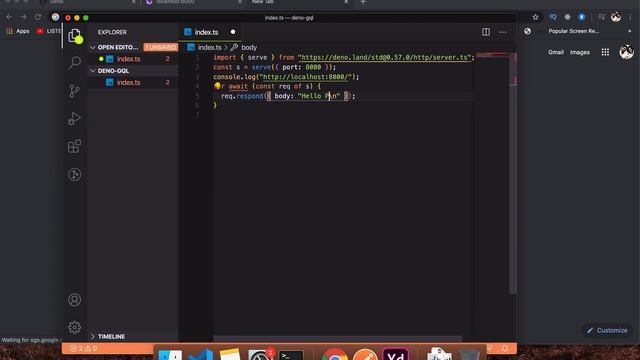Image resolution: width=640 pixels, height=360 pixels.
Task: Click the EXPLORER panel title
Action: point(112,32)
